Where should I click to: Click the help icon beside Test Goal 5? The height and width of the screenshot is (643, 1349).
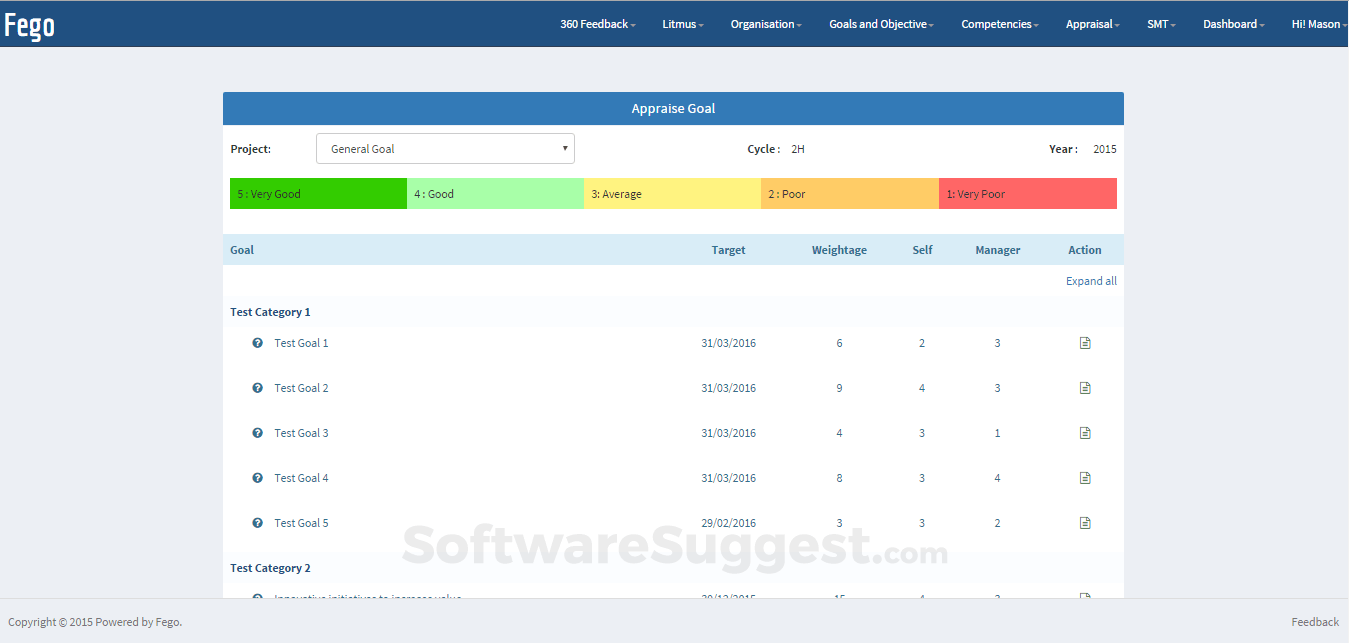click(257, 522)
